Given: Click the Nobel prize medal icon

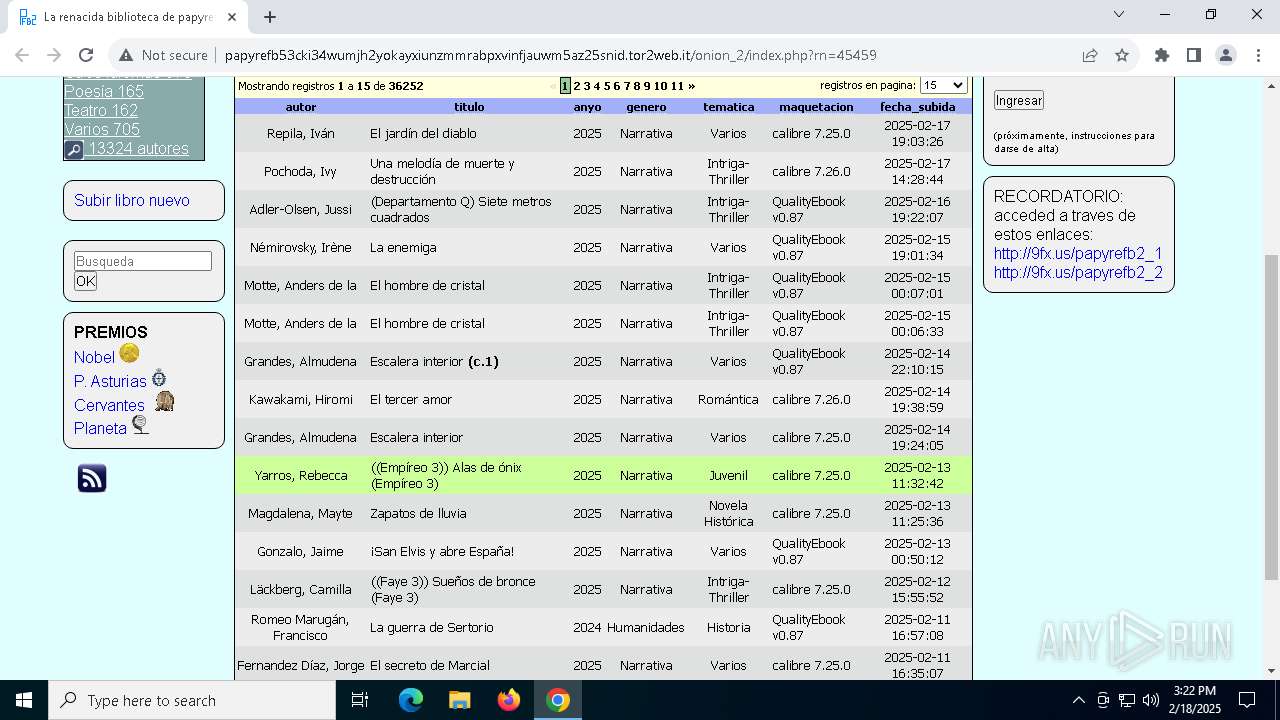Looking at the screenshot, I should [x=129, y=353].
